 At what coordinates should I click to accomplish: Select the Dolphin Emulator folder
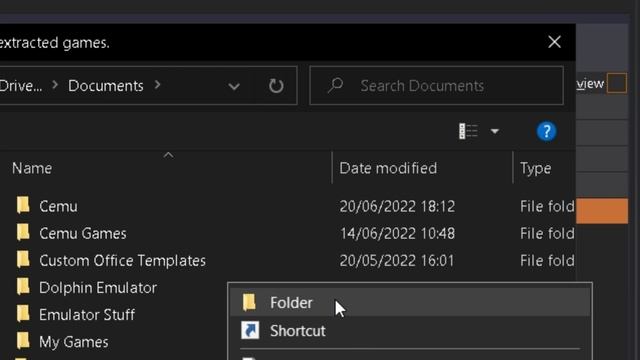[98, 288]
